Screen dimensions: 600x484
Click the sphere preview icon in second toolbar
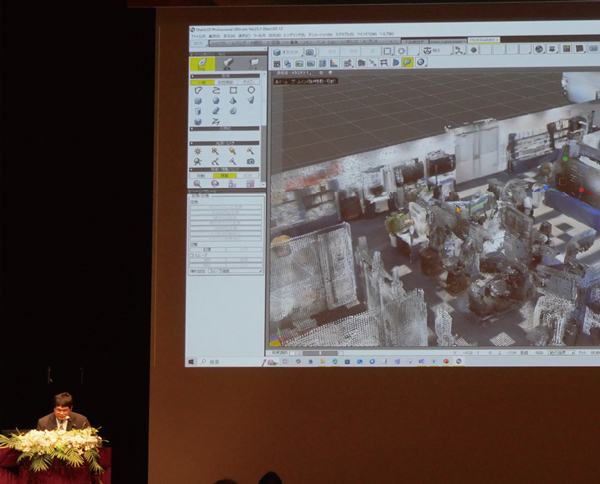[x=421, y=62]
